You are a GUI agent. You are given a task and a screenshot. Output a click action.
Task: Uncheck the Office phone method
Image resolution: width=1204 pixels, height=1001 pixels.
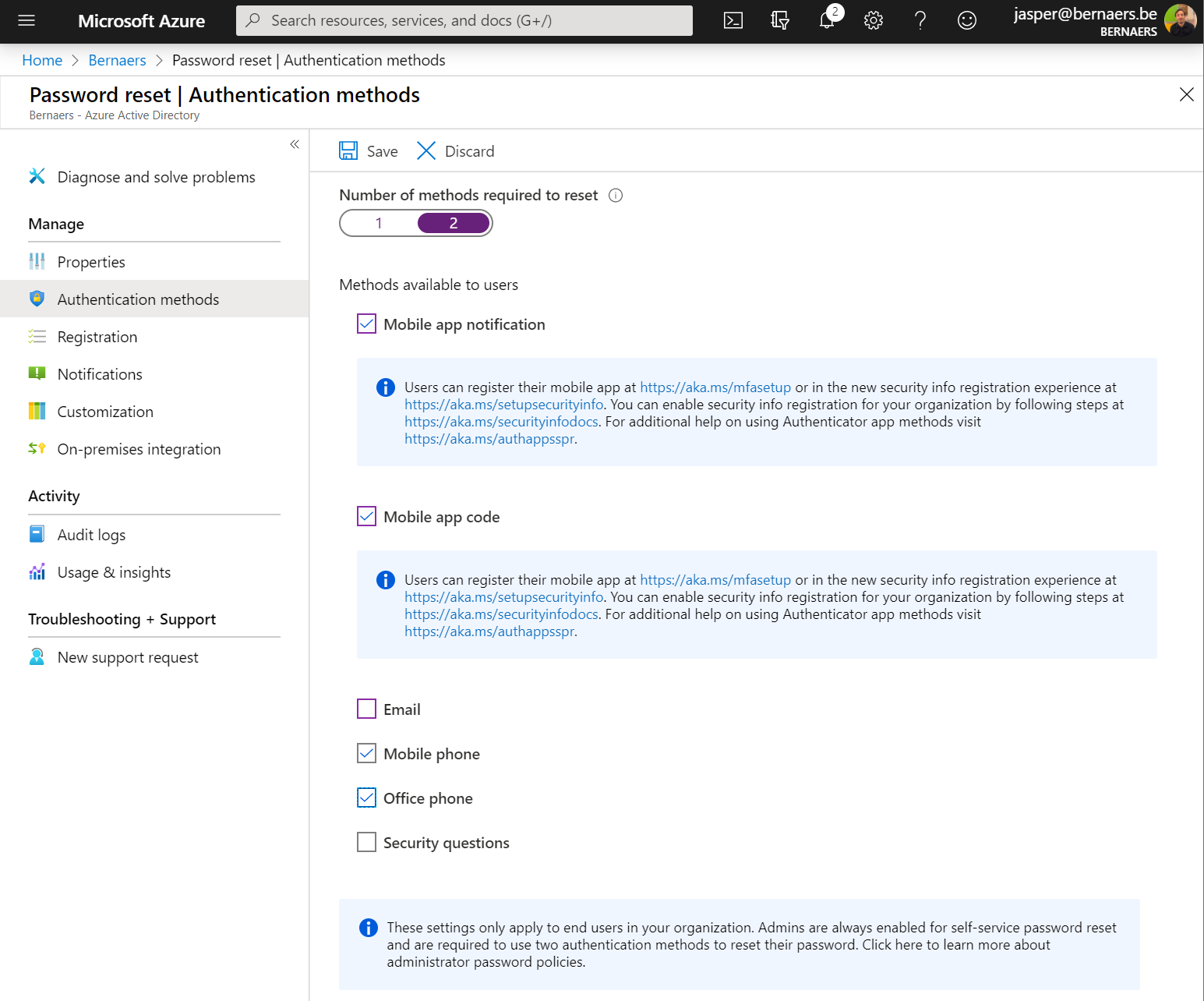[366, 798]
